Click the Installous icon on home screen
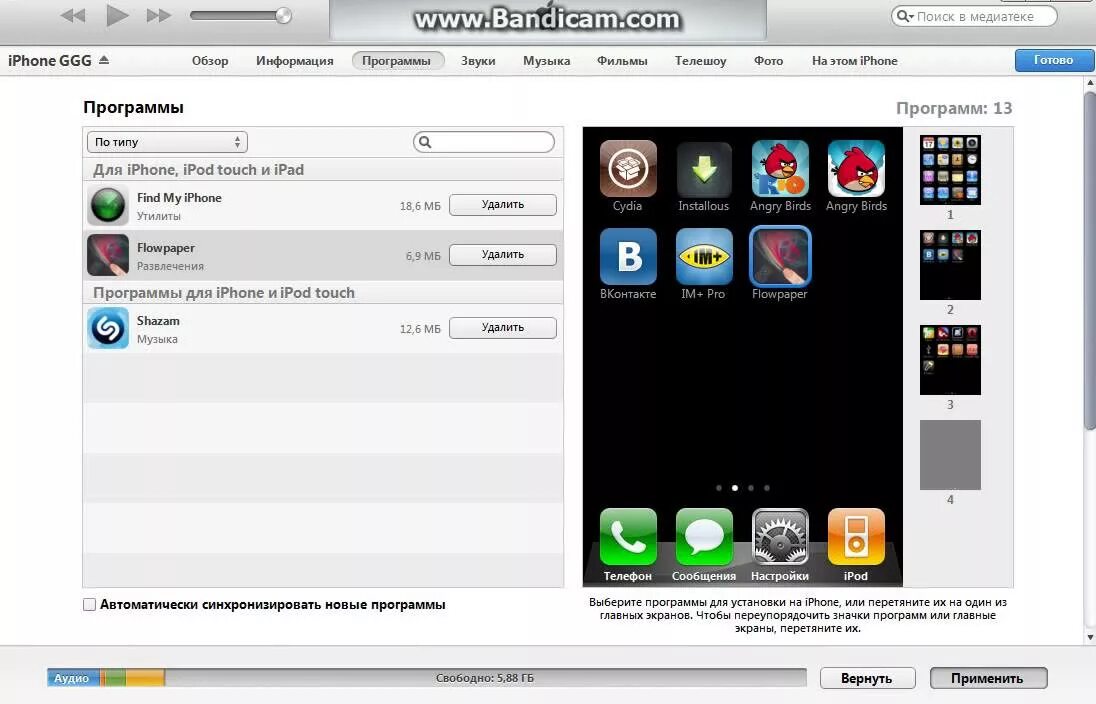 [x=704, y=168]
